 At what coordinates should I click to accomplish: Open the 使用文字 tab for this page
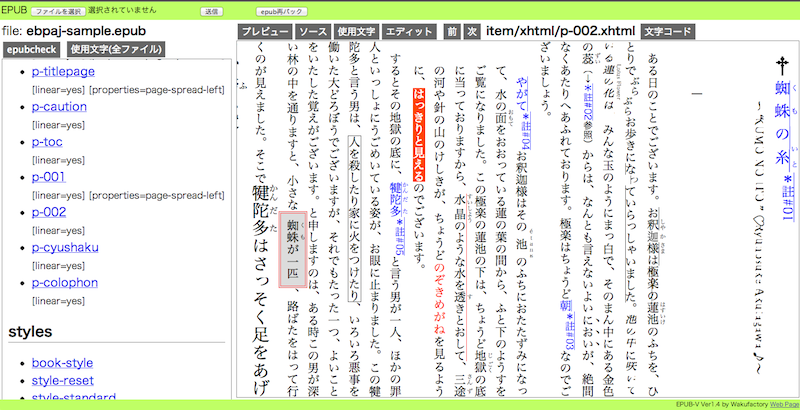[357, 32]
